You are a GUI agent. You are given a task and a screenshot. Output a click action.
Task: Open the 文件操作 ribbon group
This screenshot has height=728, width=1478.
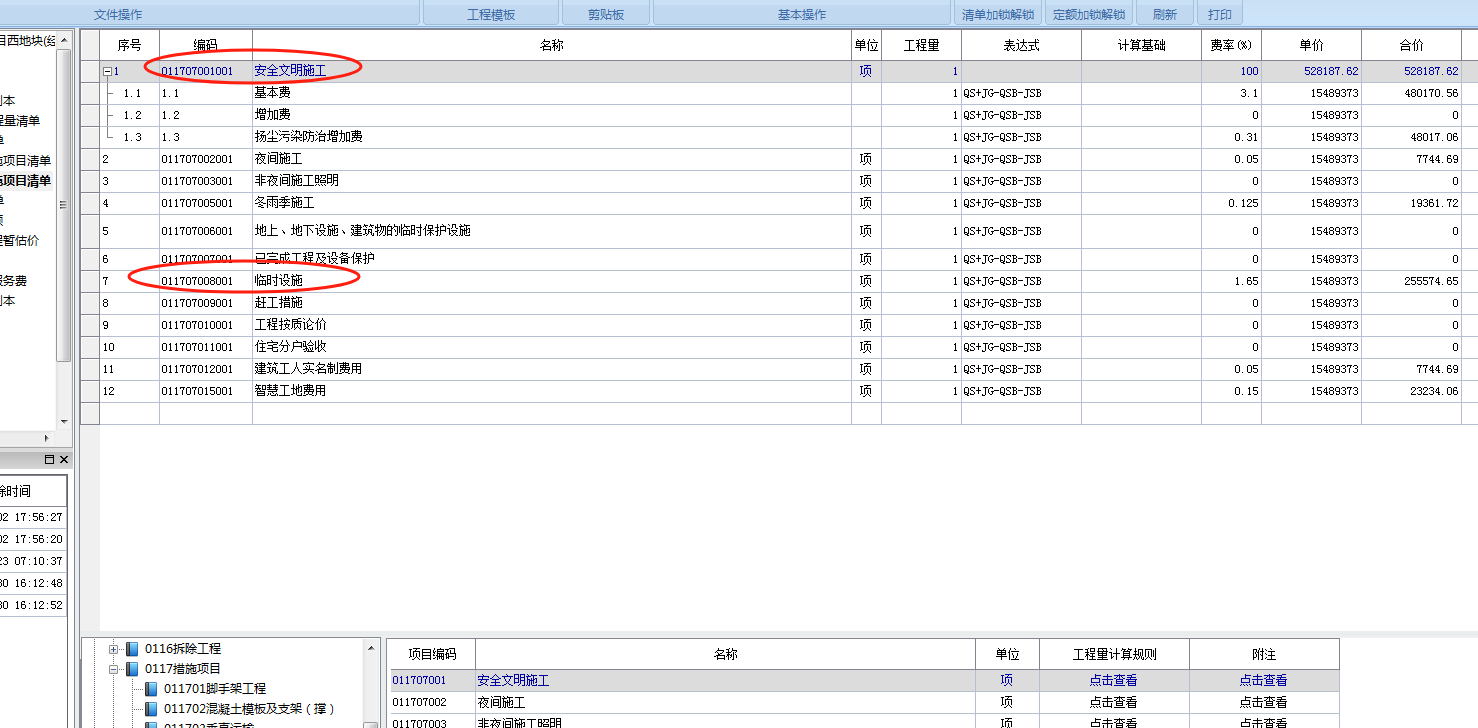[118, 14]
